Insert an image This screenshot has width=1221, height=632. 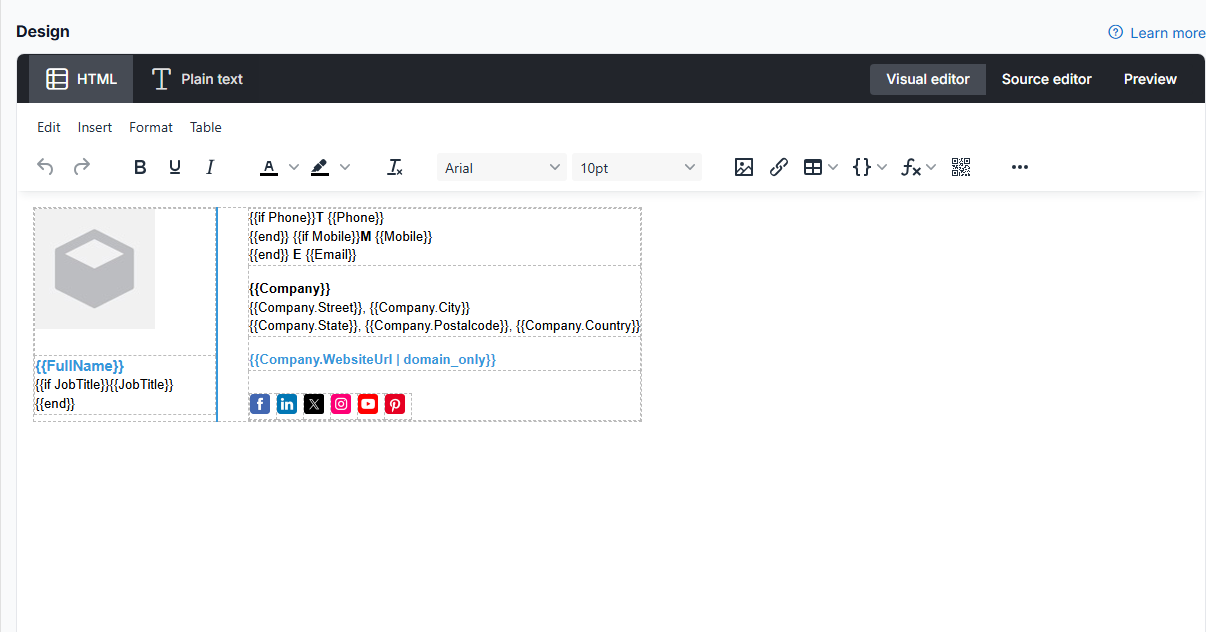point(744,167)
